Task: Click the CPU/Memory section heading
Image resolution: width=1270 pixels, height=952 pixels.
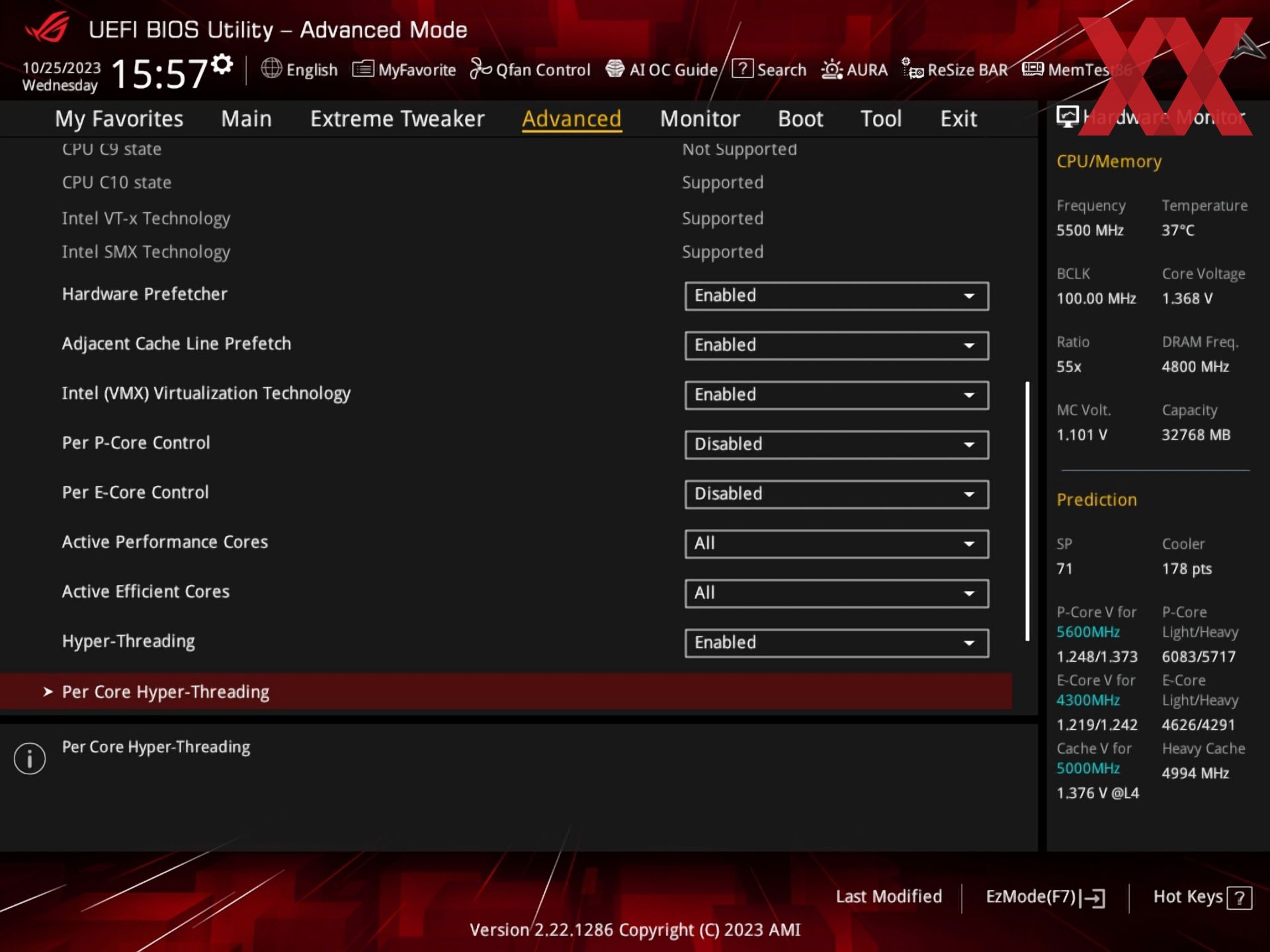Action: coord(1109,162)
